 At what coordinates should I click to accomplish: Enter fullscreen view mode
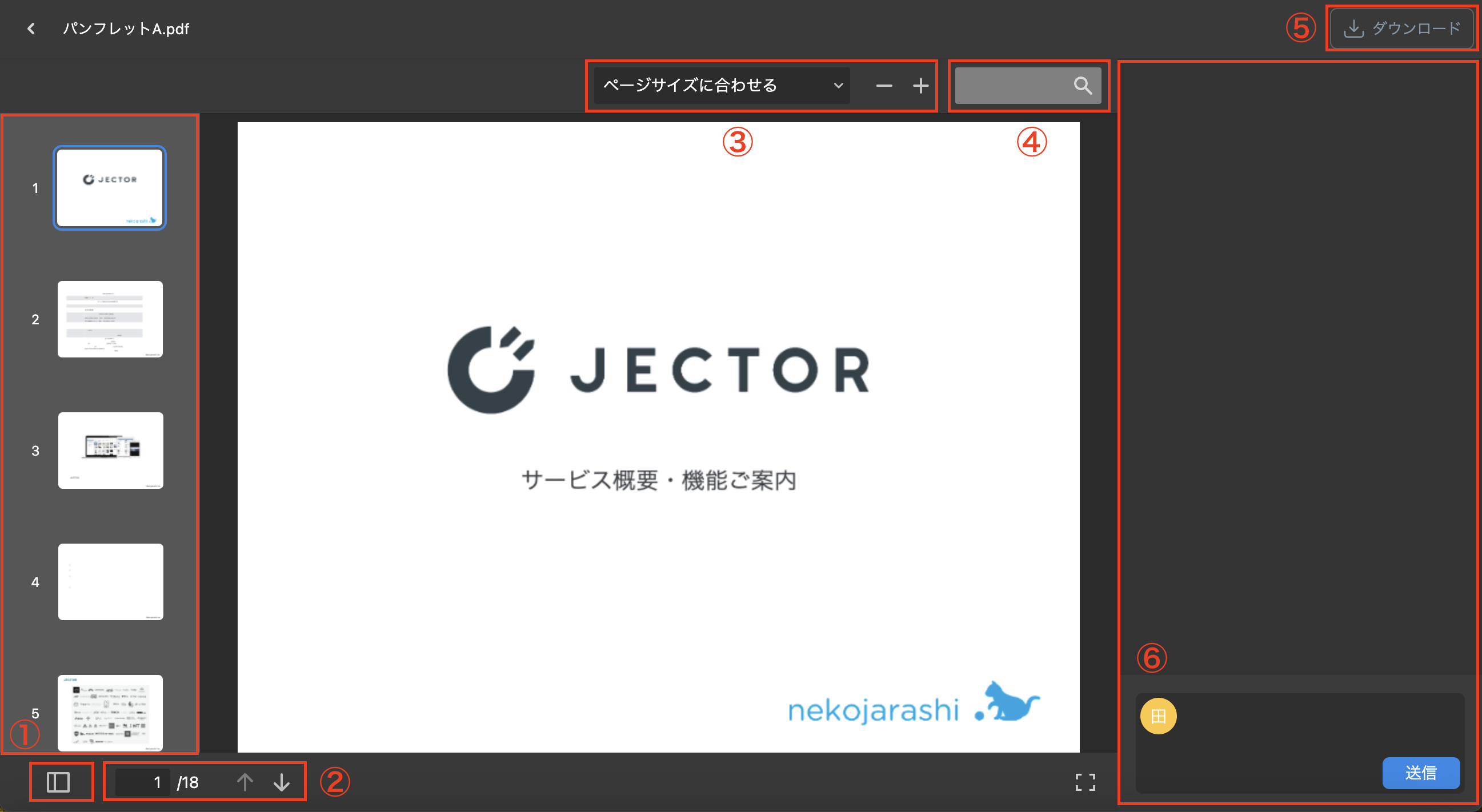tap(1085, 782)
